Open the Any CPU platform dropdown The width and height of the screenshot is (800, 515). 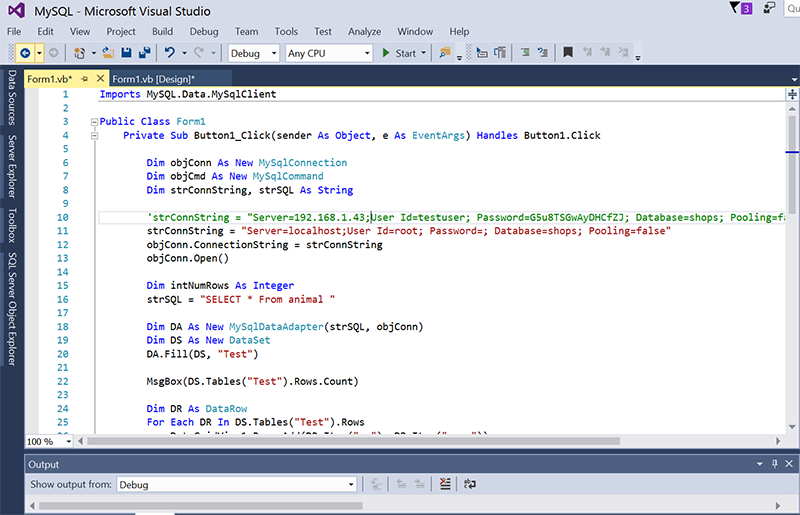pyautogui.click(x=328, y=53)
